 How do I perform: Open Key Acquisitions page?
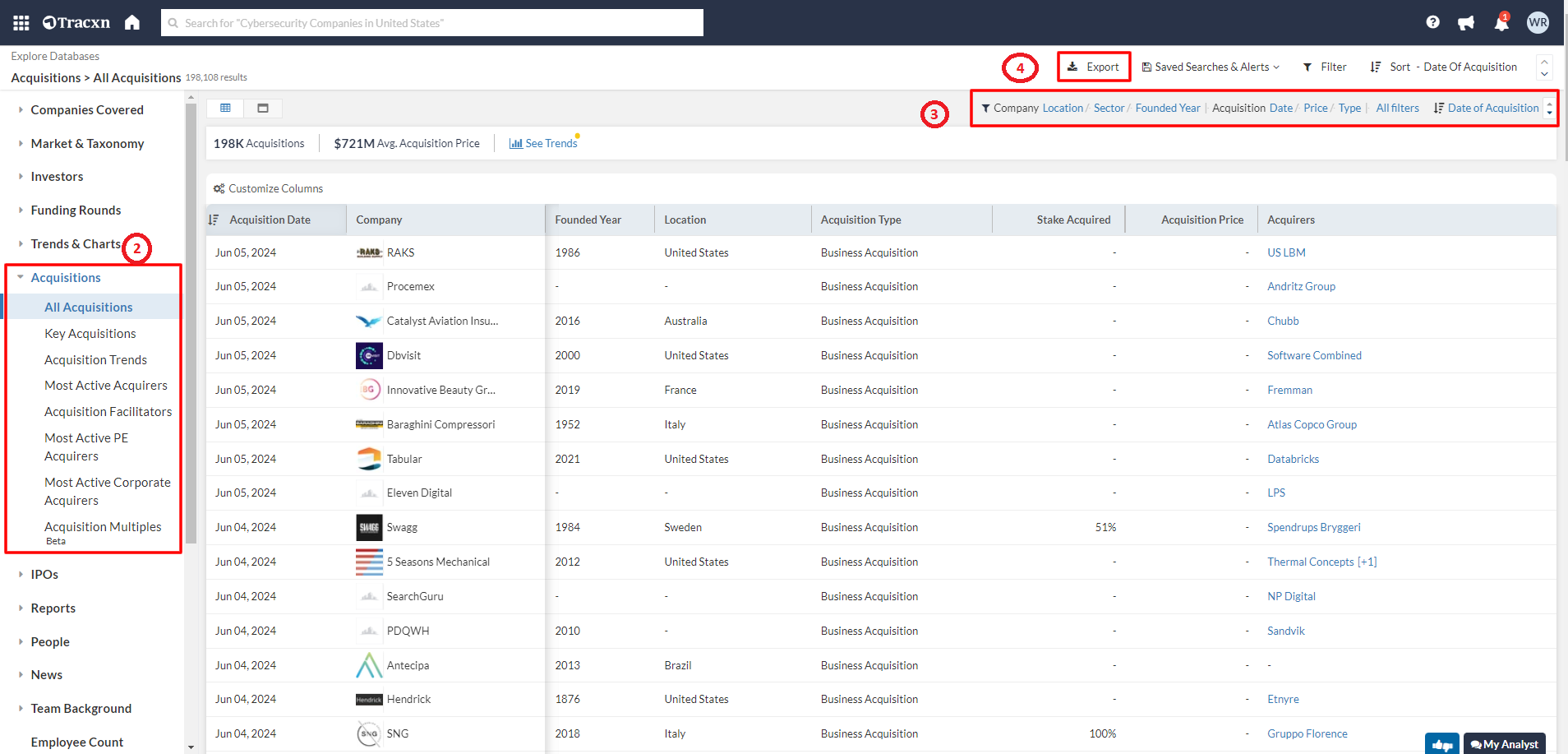tap(90, 333)
